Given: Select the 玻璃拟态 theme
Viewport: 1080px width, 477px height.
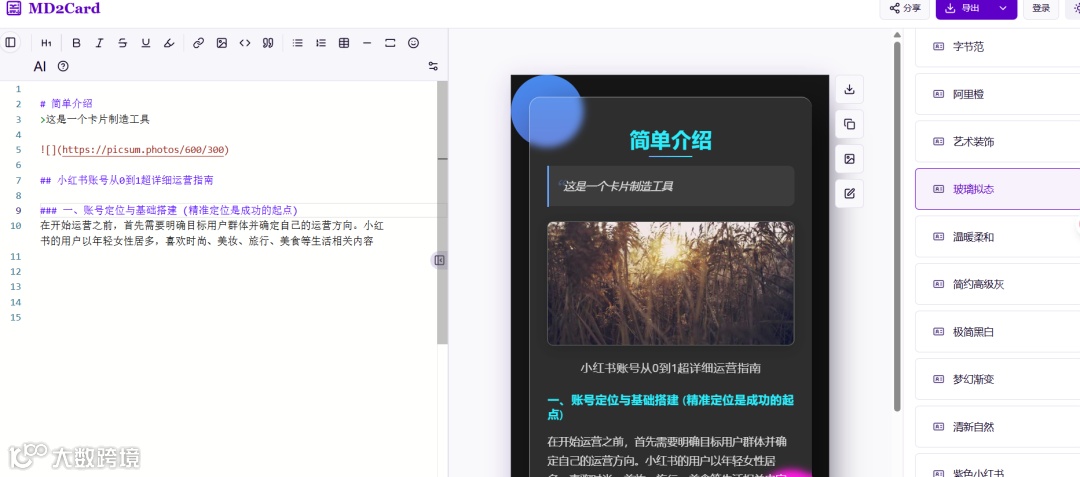Looking at the screenshot, I should pyautogui.click(x=997, y=189).
